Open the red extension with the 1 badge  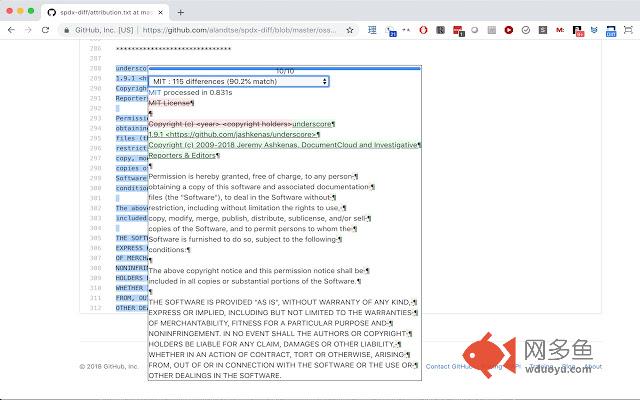tap(458, 31)
